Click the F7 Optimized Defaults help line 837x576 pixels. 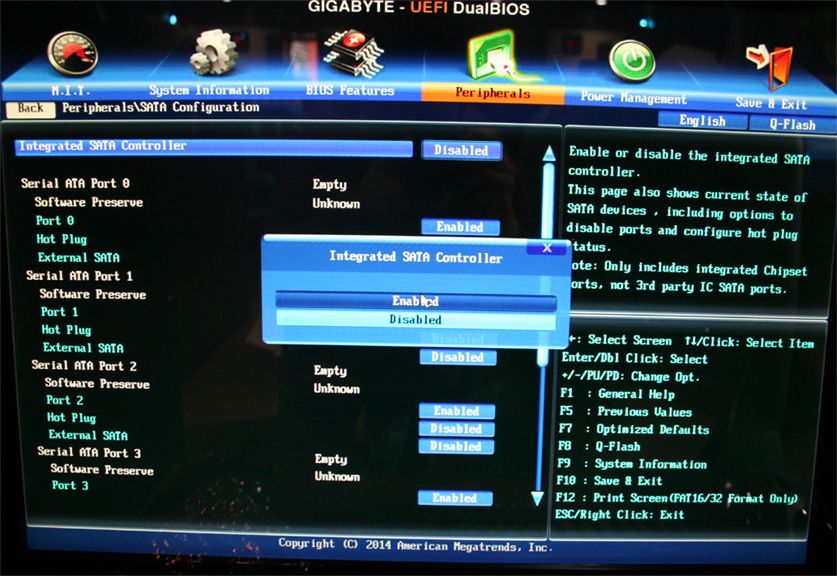634,429
